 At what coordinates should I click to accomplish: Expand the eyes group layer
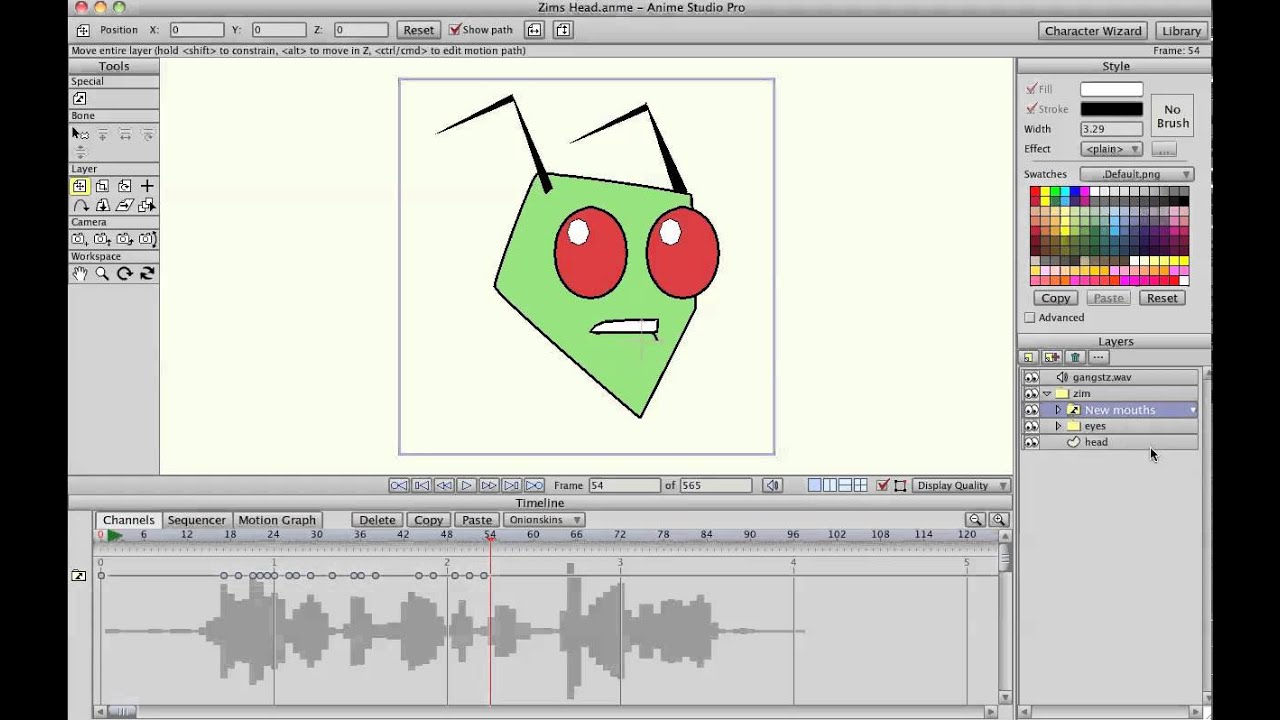coord(1058,426)
